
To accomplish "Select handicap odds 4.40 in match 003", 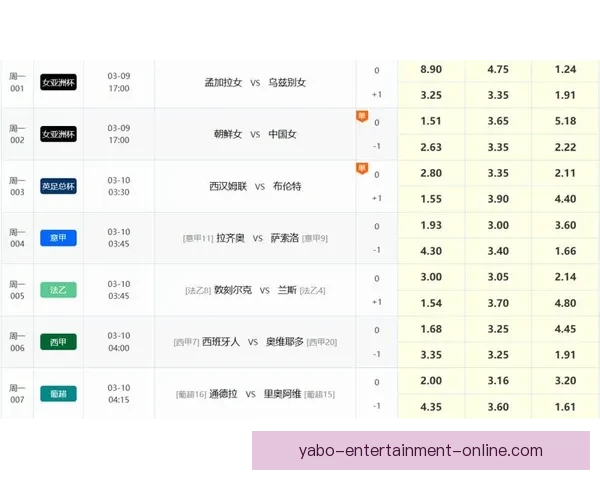I will [x=565, y=199].
